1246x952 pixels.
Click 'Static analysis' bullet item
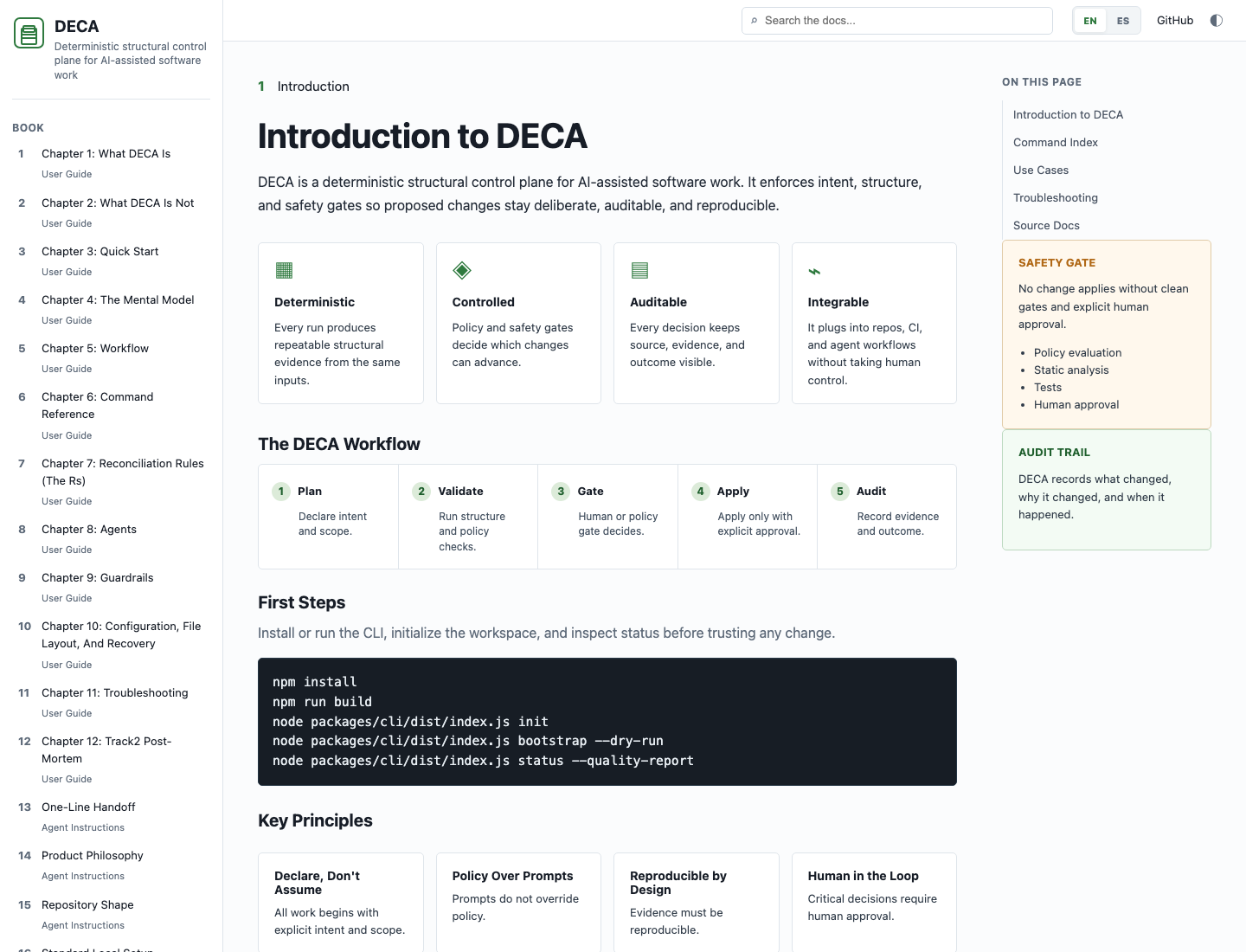click(1071, 370)
